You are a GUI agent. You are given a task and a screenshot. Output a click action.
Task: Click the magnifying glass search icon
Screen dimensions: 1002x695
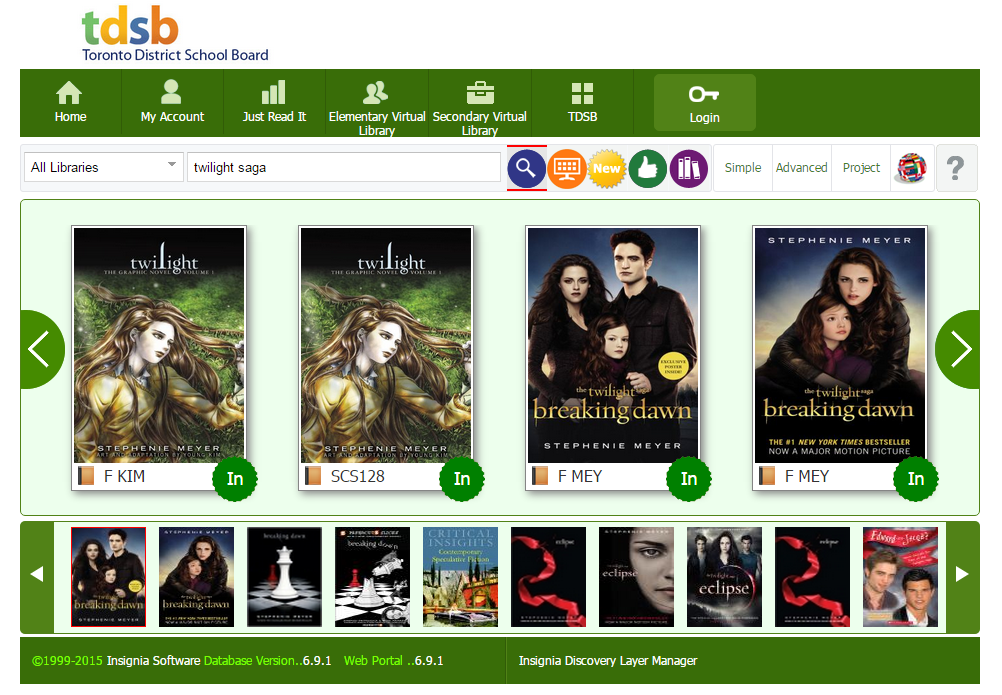point(526,168)
